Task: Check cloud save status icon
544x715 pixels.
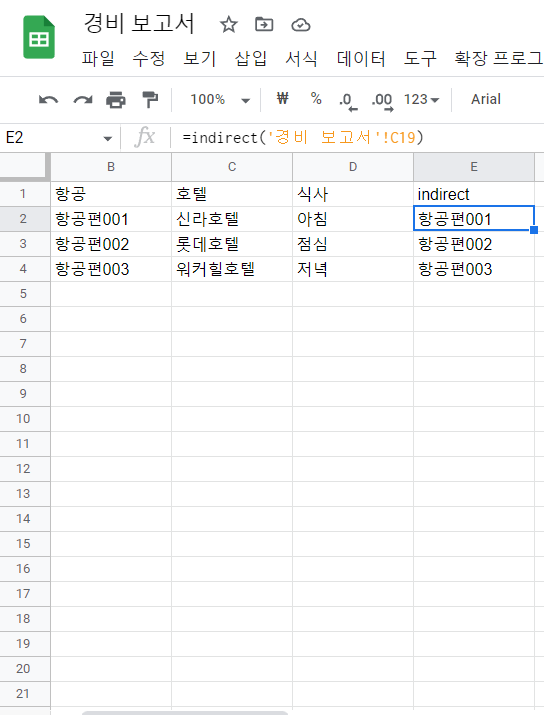Action: (300, 25)
